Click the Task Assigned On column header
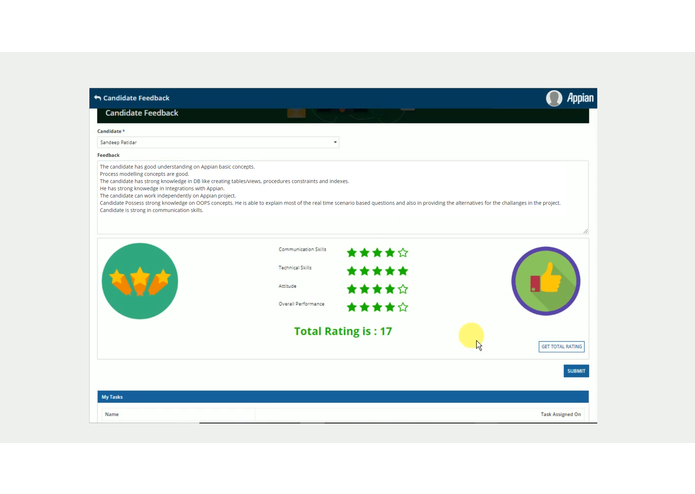 click(x=561, y=414)
